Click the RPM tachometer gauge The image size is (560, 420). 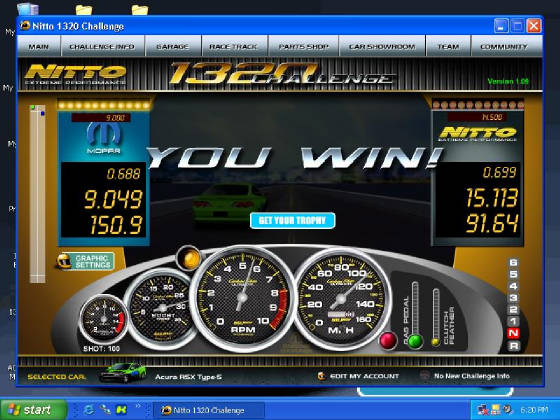pyautogui.click(x=243, y=299)
